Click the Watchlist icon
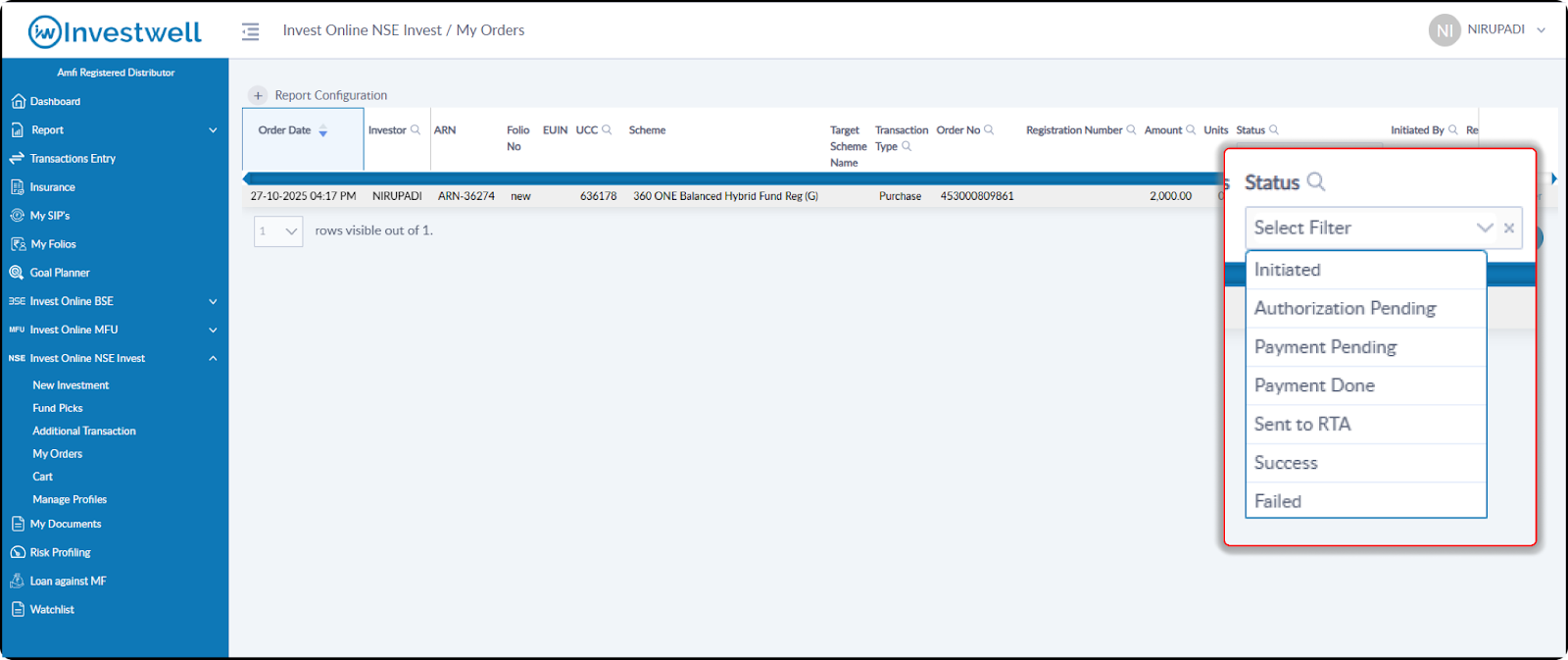 pos(18,609)
